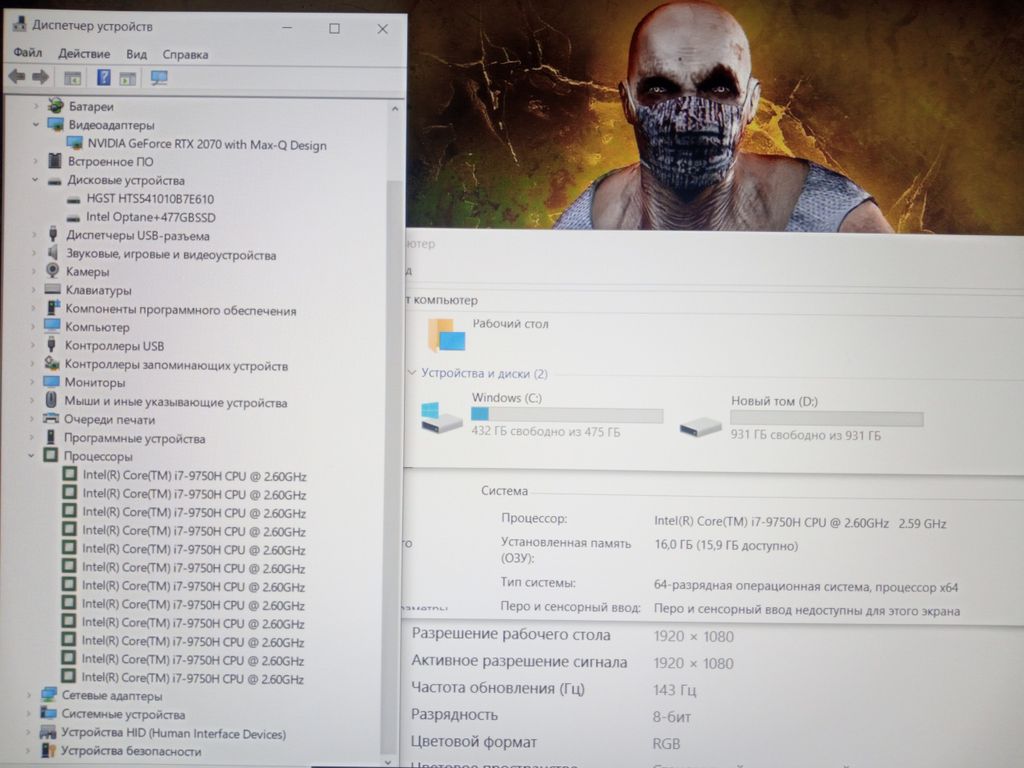Click the forward arrow in Device Manager toolbar
This screenshot has height=768, width=1024.
point(40,77)
